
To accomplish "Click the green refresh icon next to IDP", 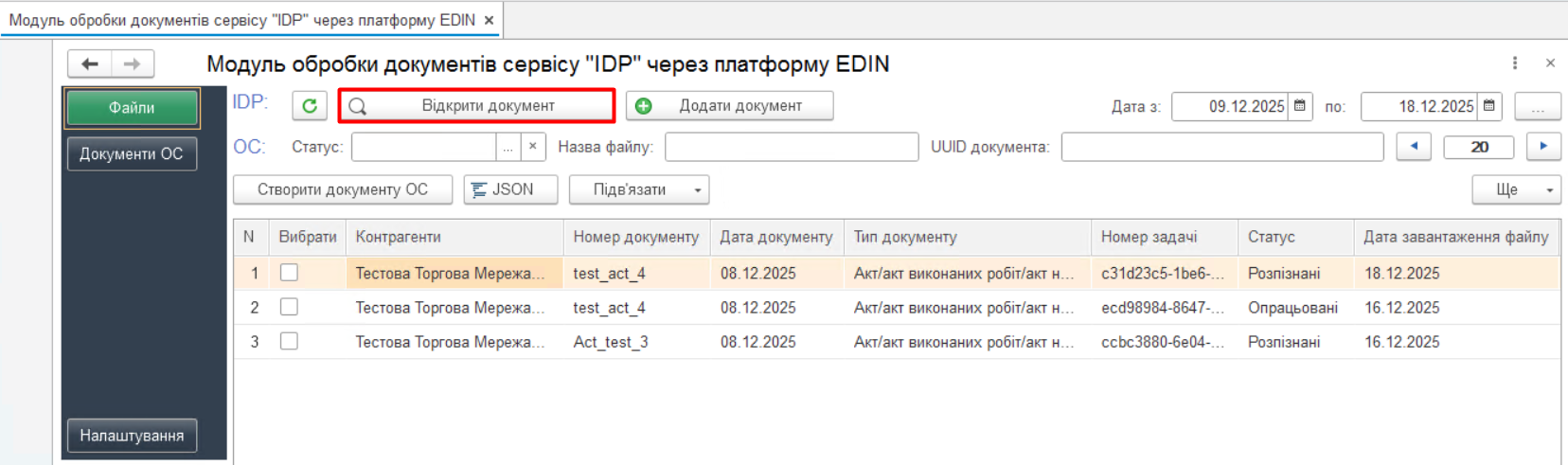I will (x=310, y=106).
